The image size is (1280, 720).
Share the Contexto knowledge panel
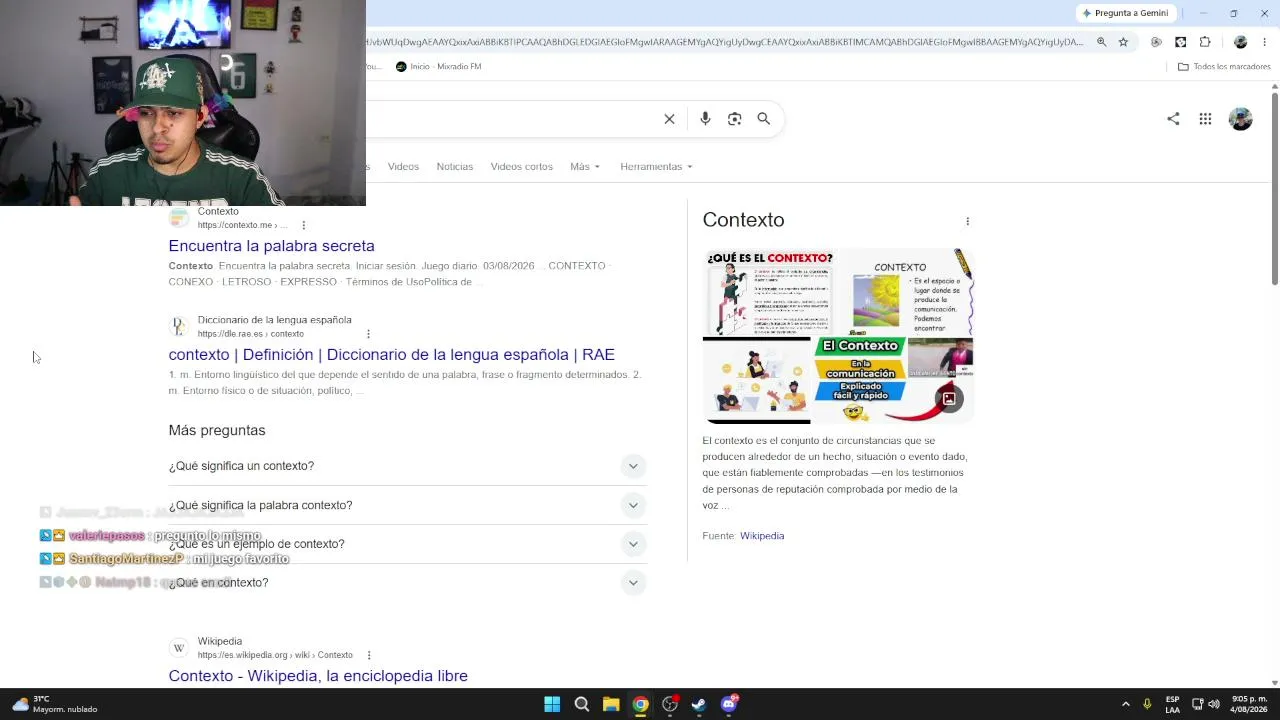[x=1173, y=119]
